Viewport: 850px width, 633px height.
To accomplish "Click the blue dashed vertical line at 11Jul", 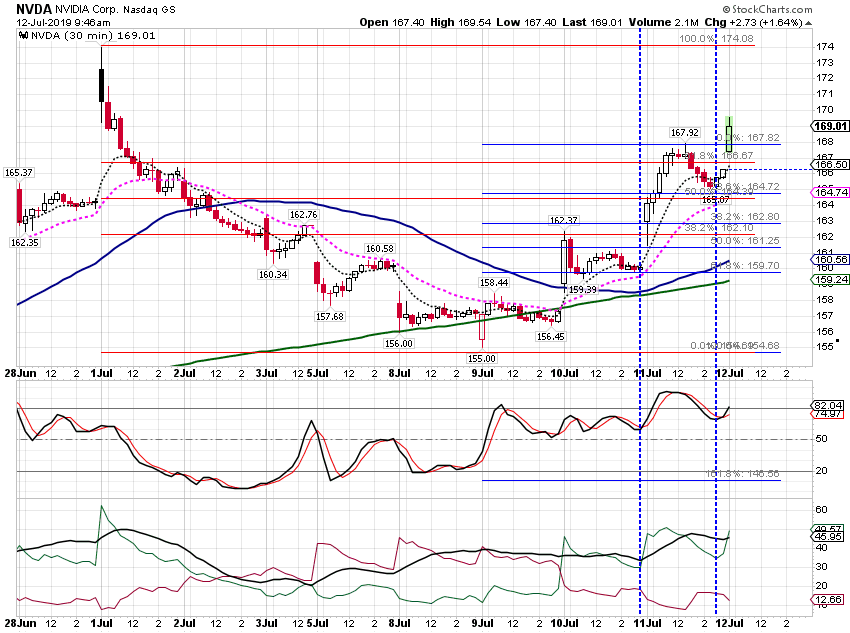I will coord(640,320).
